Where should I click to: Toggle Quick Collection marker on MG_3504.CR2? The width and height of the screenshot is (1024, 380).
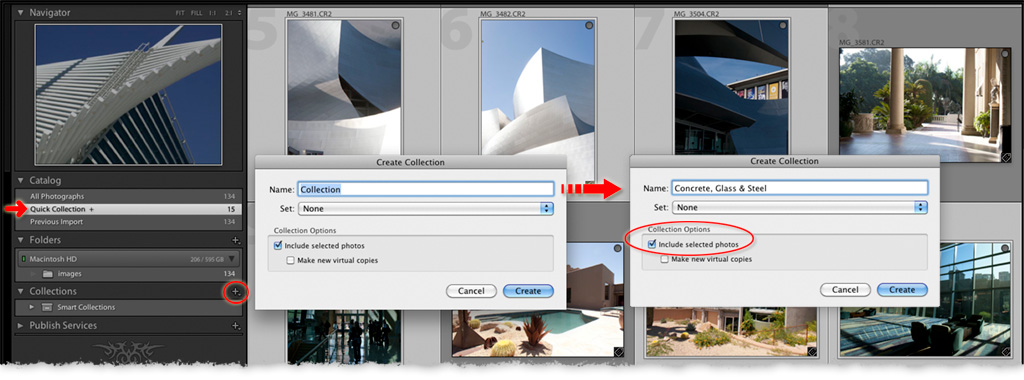pyautogui.click(x=783, y=25)
